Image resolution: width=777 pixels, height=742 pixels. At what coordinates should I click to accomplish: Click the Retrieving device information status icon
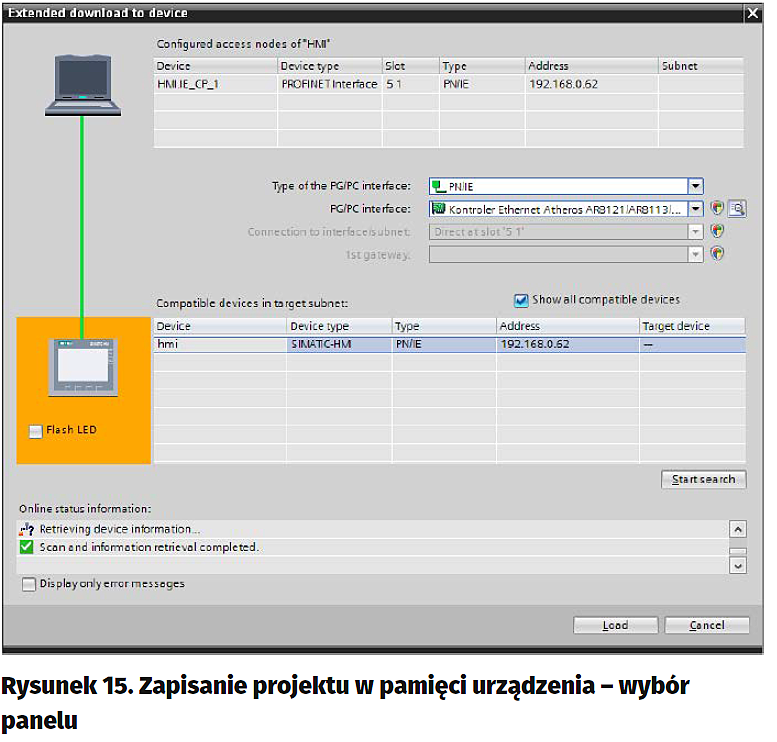tap(28, 529)
